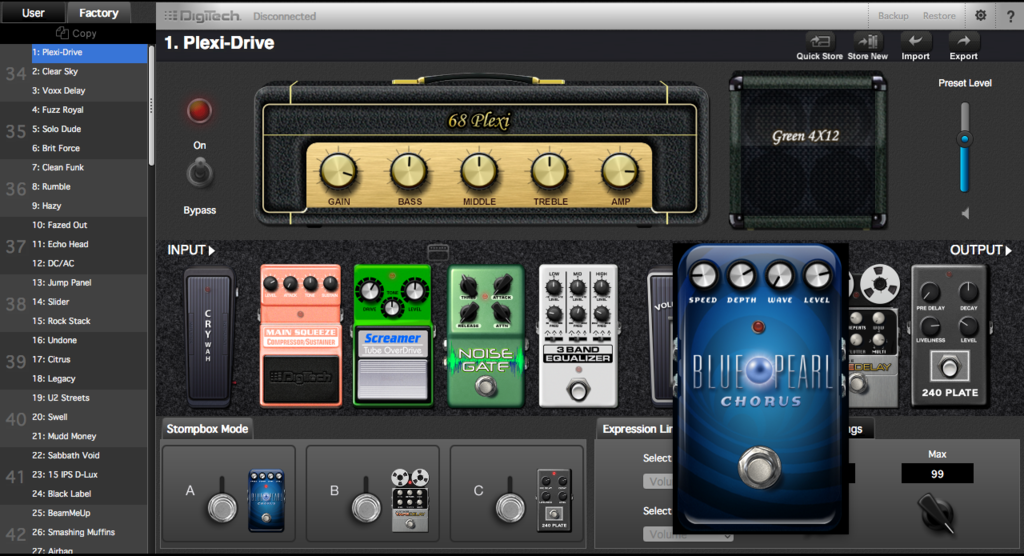
Task: Click the amp AMP level knob
Action: (x=620, y=172)
